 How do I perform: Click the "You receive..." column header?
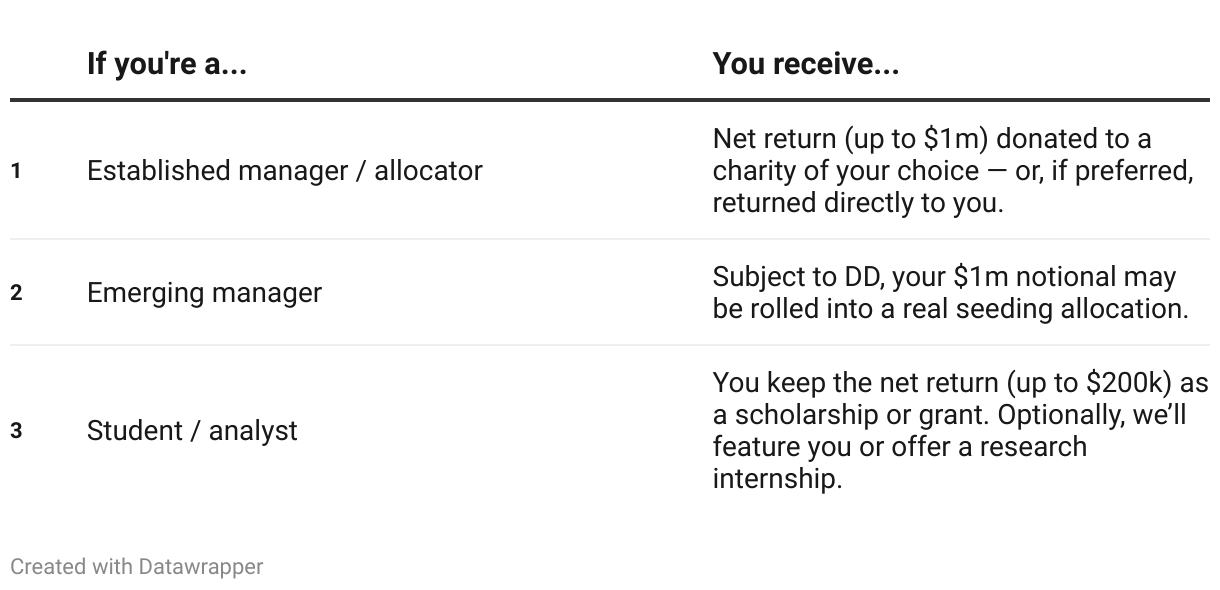pyautogui.click(x=805, y=65)
